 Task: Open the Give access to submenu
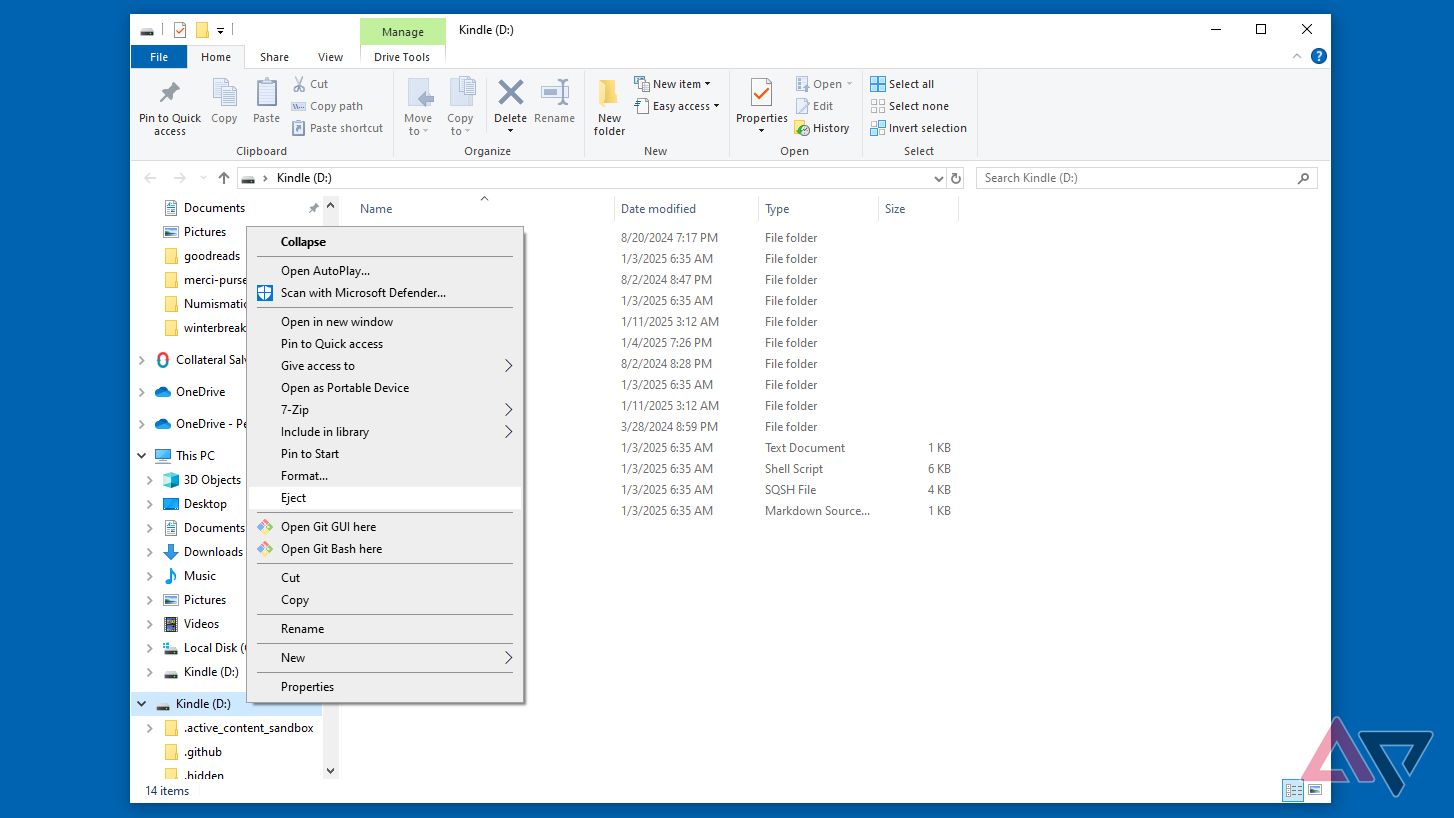pyautogui.click(x=385, y=366)
